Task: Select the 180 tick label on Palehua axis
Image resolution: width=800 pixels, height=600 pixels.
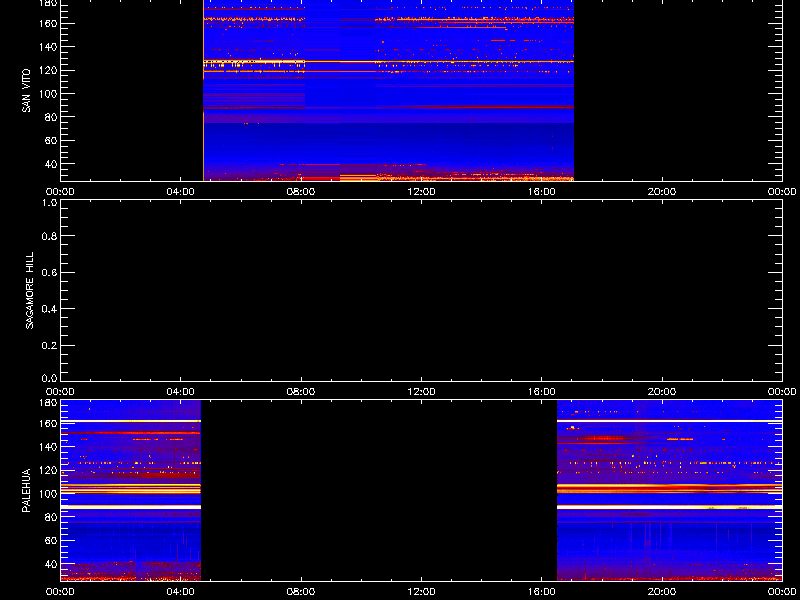Action: [48, 403]
